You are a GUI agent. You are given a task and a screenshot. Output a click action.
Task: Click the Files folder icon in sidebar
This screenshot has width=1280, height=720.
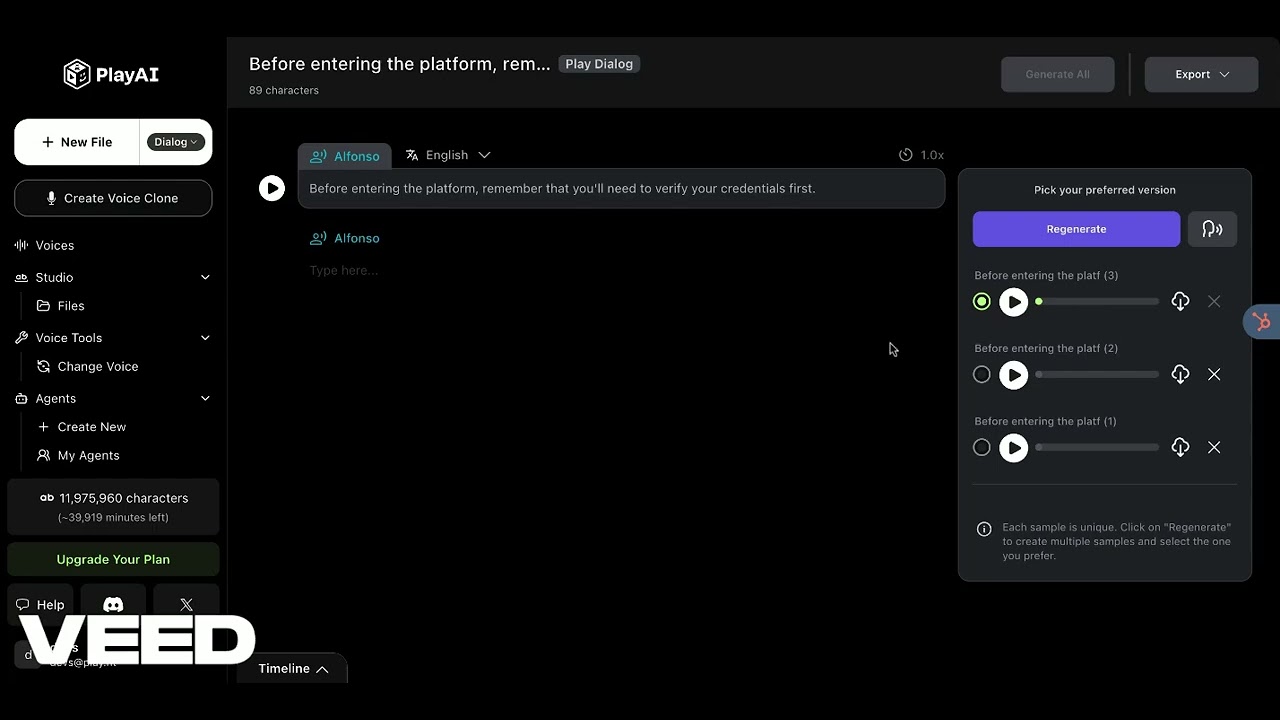tap(45, 306)
